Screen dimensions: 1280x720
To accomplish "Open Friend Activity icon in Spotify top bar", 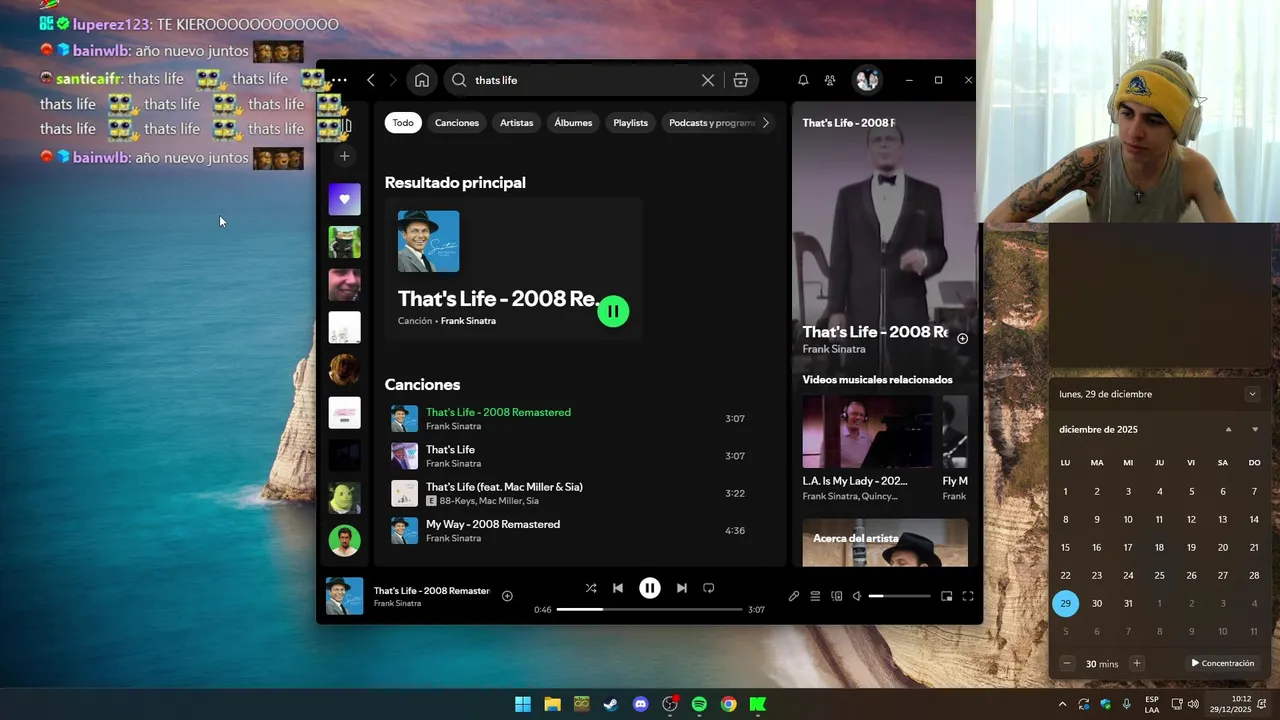I will pos(830,80).
